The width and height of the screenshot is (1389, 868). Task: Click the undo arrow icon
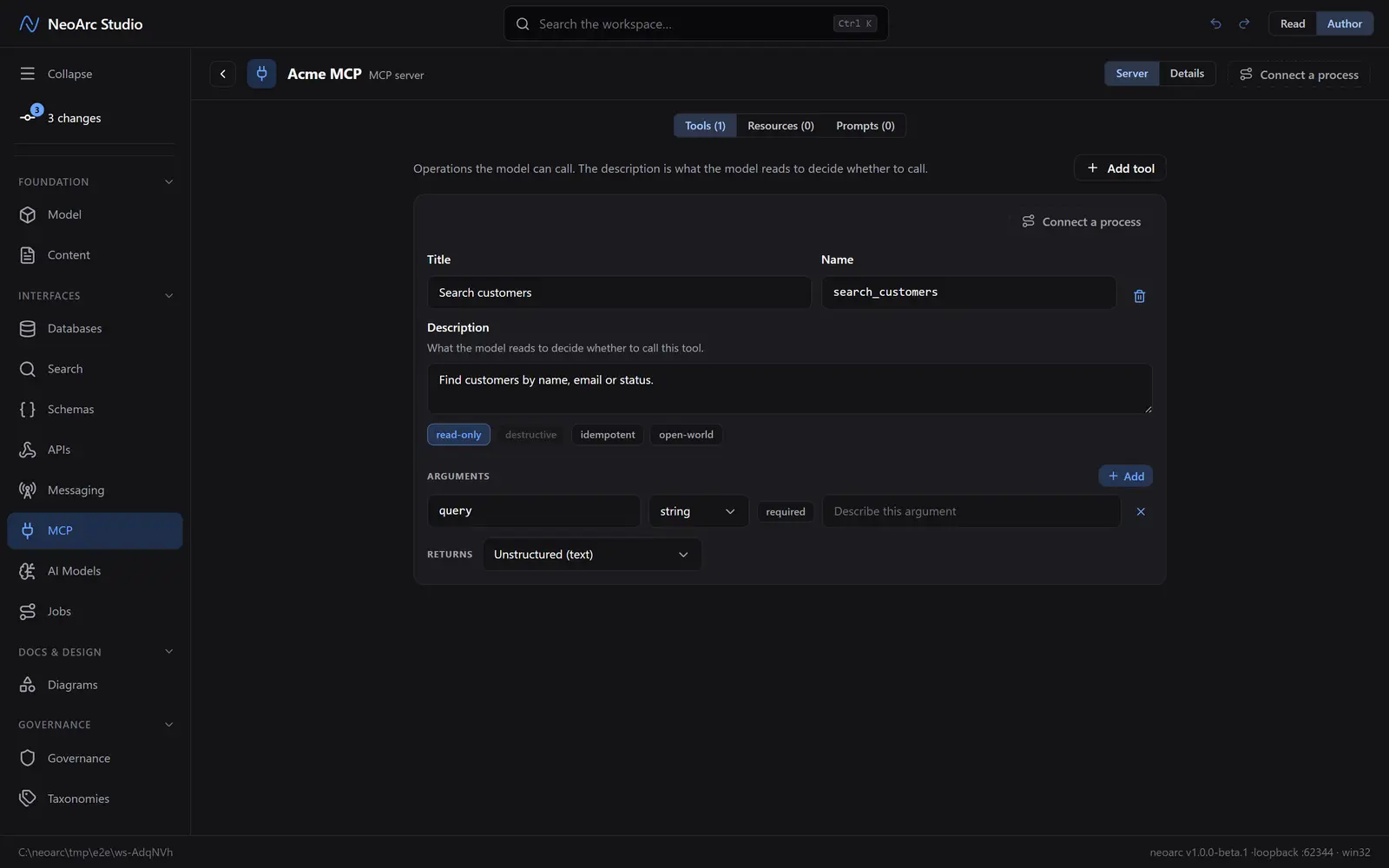[1215, 23]
